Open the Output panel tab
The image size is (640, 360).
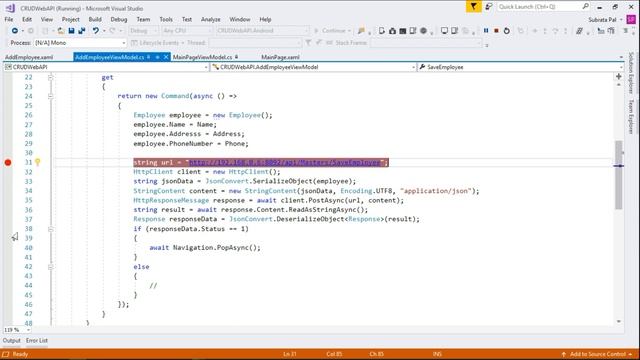pyautogui.click(x=11, y=340)
